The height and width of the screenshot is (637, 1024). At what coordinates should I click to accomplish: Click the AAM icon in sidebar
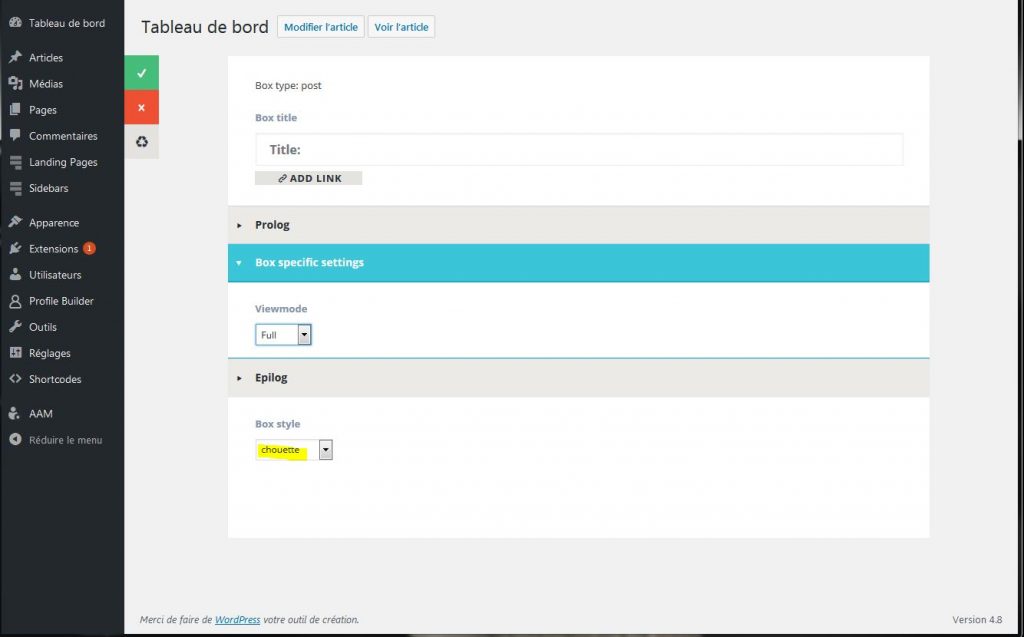15,414
